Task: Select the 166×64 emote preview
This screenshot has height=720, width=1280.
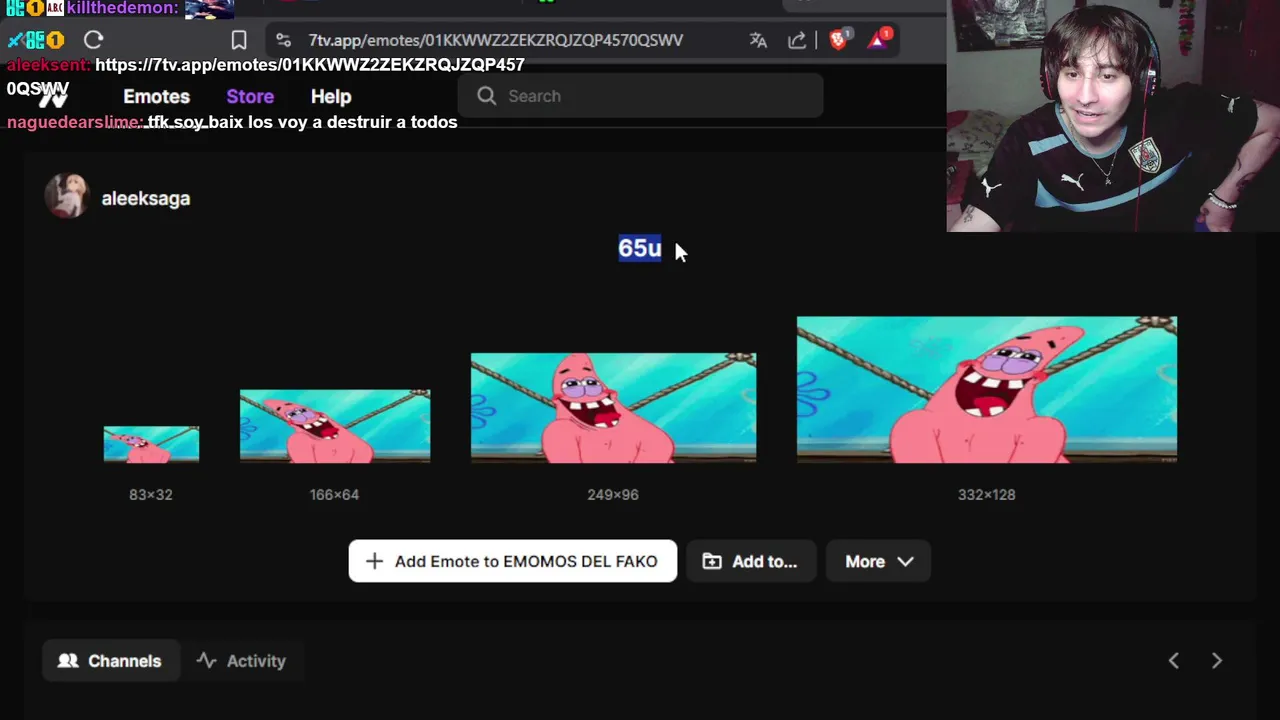Action: click(x=335, y=426)
